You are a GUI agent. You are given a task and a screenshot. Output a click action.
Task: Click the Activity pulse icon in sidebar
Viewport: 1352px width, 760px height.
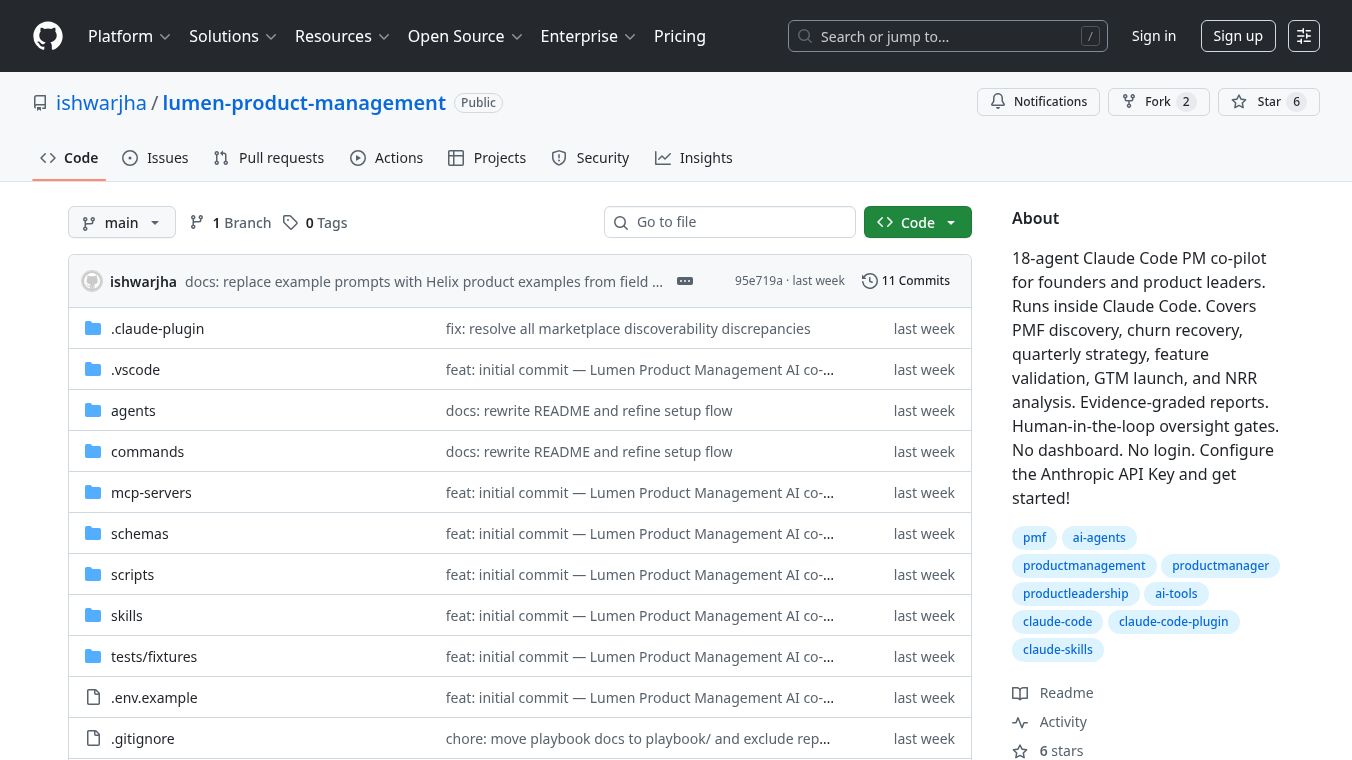(1020, 722)
